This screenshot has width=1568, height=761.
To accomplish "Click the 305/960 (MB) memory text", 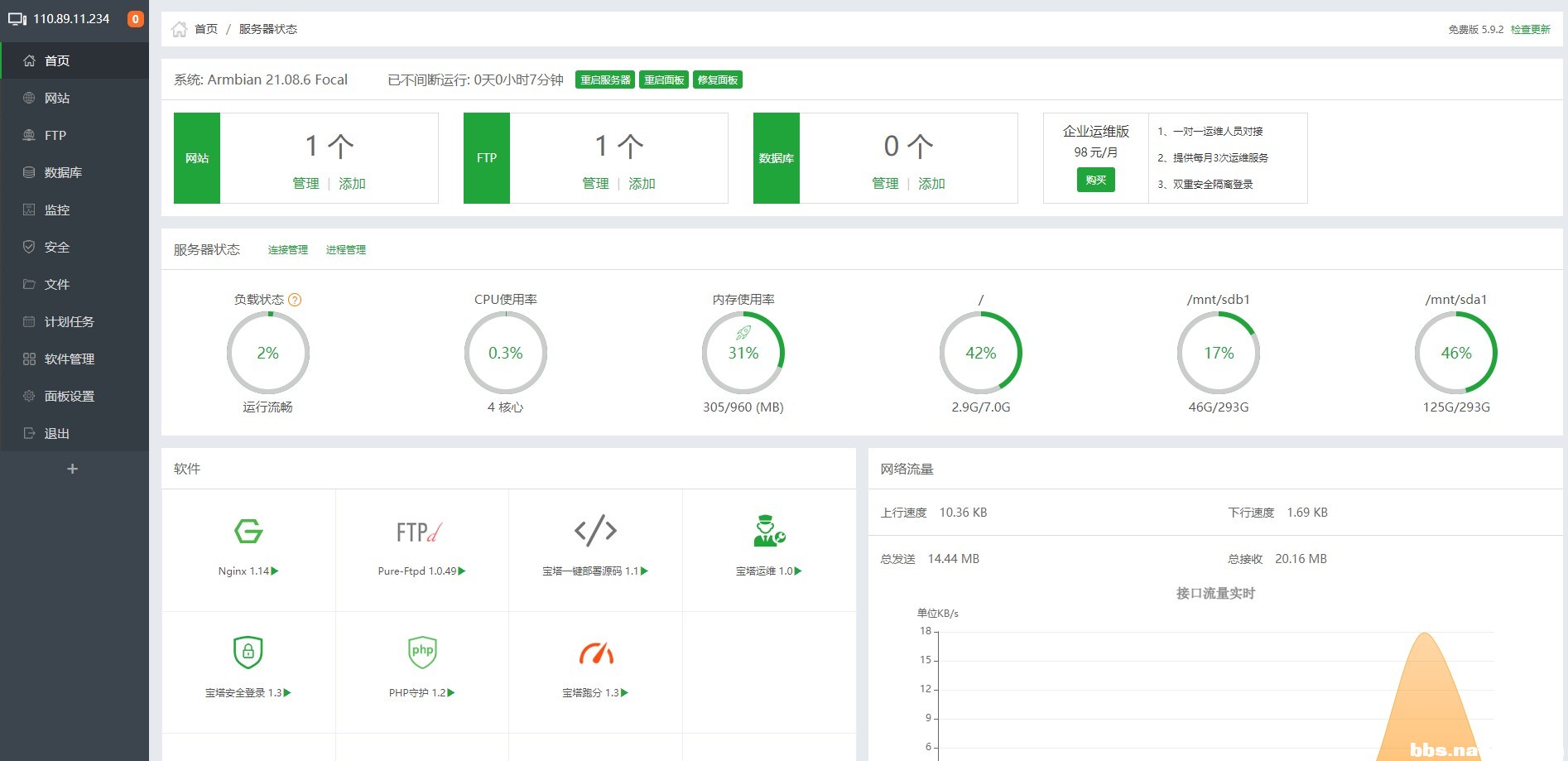I will point(743,407).
